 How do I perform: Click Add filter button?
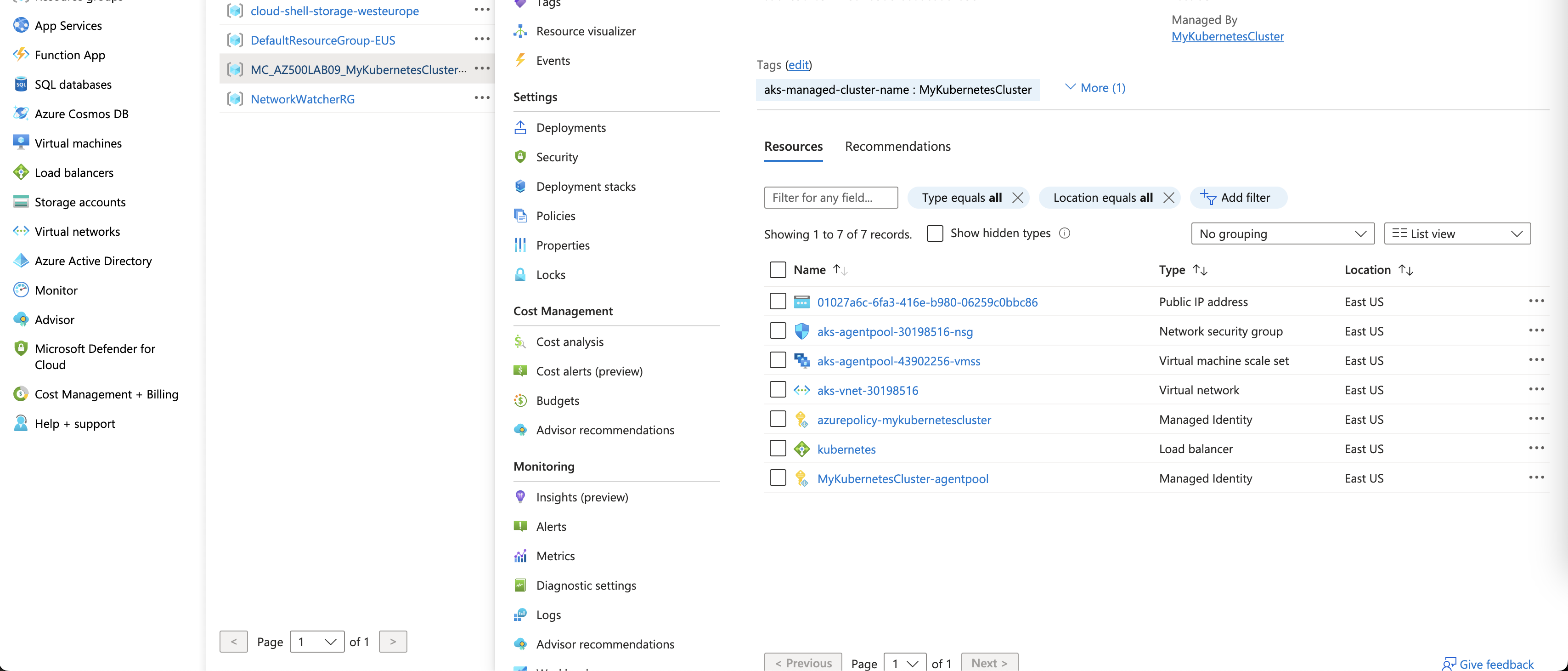point(1238,197)
